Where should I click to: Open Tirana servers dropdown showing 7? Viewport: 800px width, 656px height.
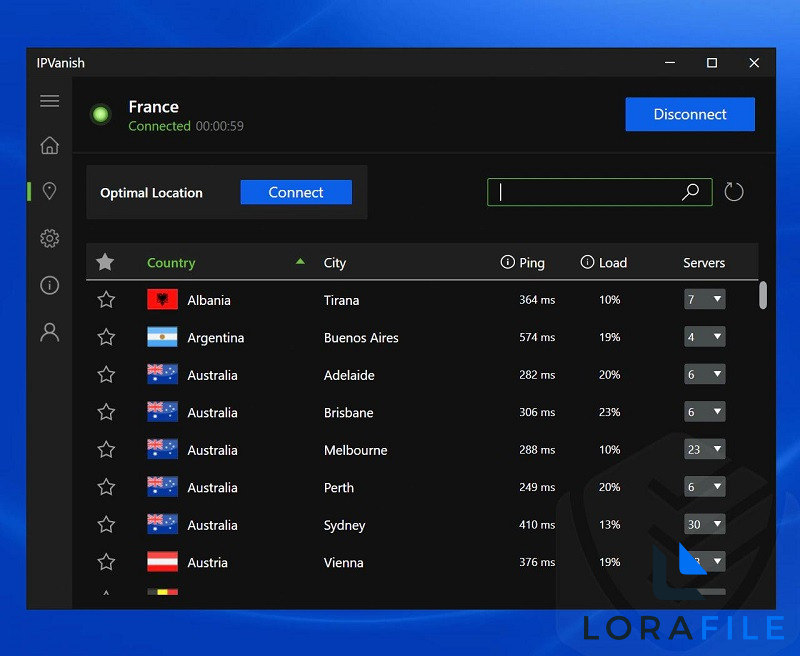pos(705,299)
